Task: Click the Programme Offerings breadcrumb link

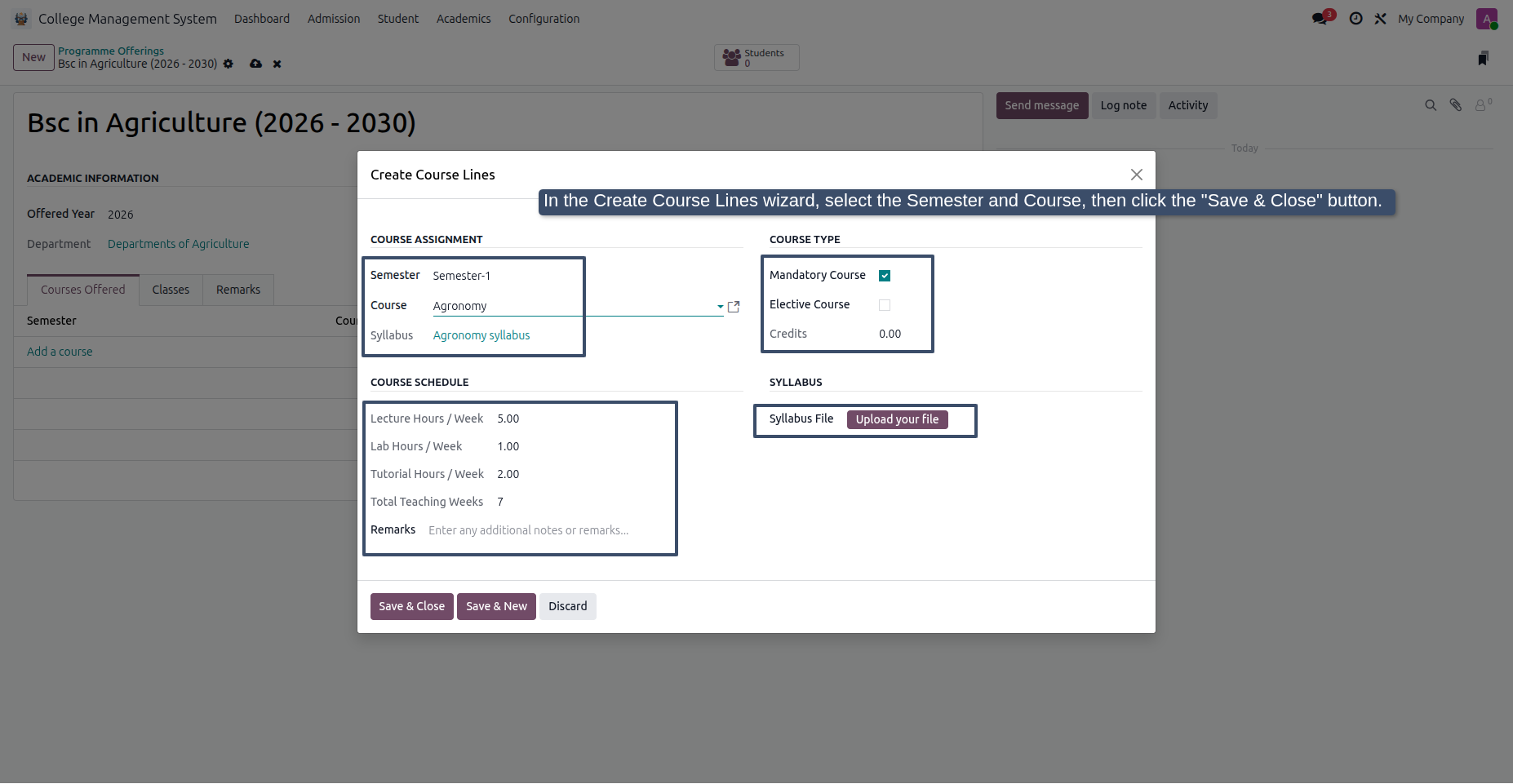Action: coord(111,51)
